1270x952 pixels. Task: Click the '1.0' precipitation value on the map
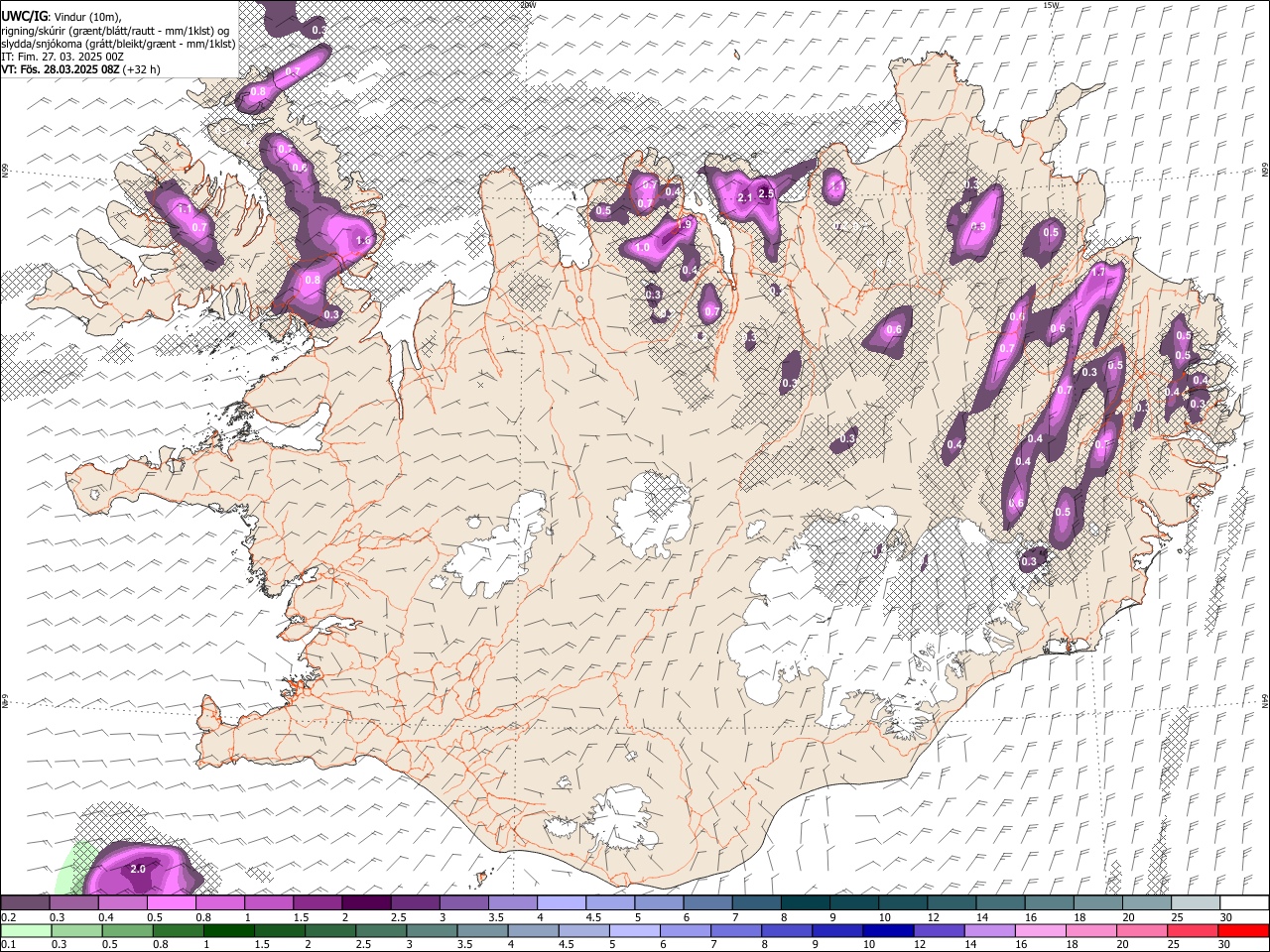(x=642, y=248)
